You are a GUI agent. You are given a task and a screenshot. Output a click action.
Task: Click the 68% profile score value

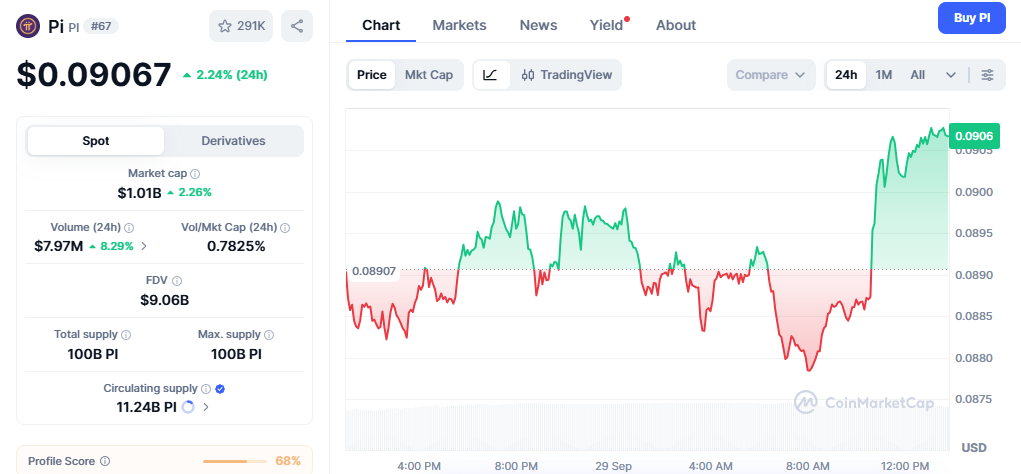coord(288,461)
